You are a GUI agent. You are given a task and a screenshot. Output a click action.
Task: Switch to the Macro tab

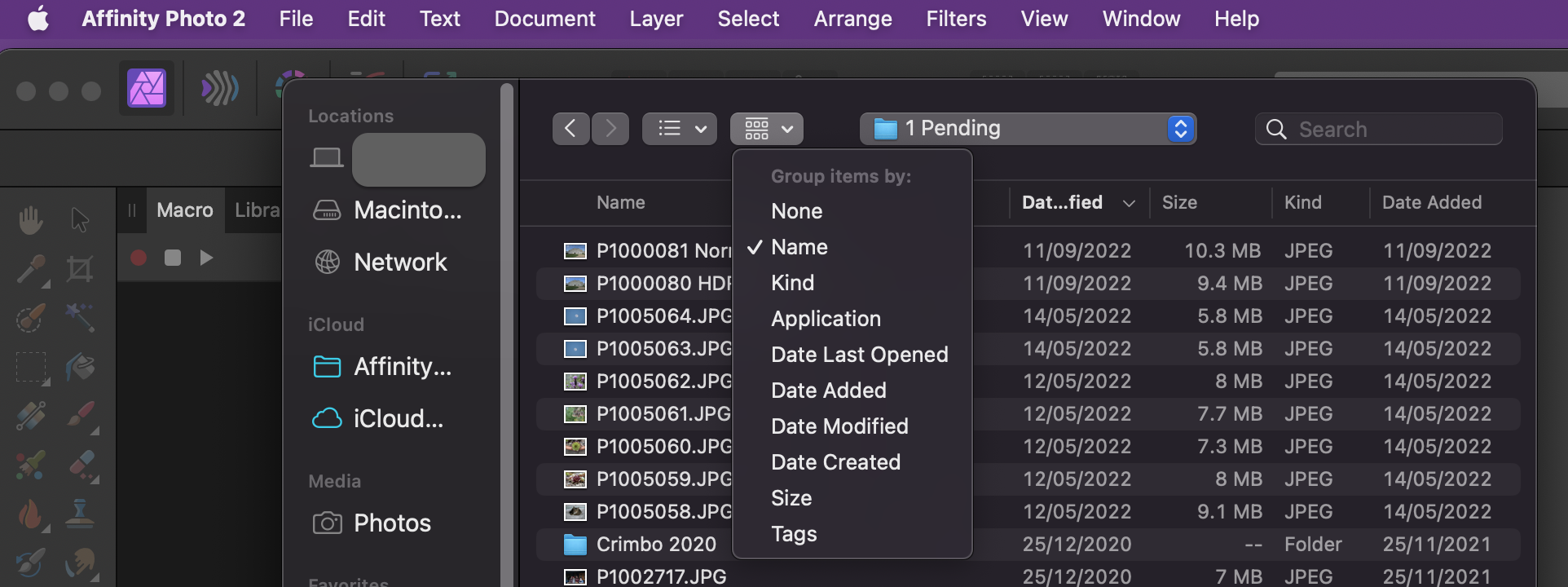click(185, 210)
